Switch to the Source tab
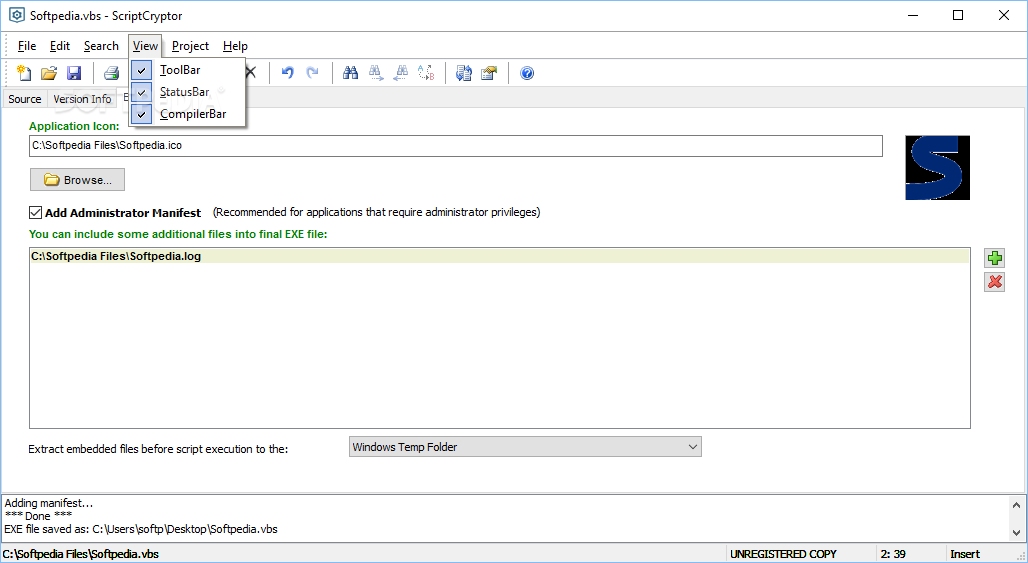Screen dimensions: 1028x563 (x=25, y=99)
